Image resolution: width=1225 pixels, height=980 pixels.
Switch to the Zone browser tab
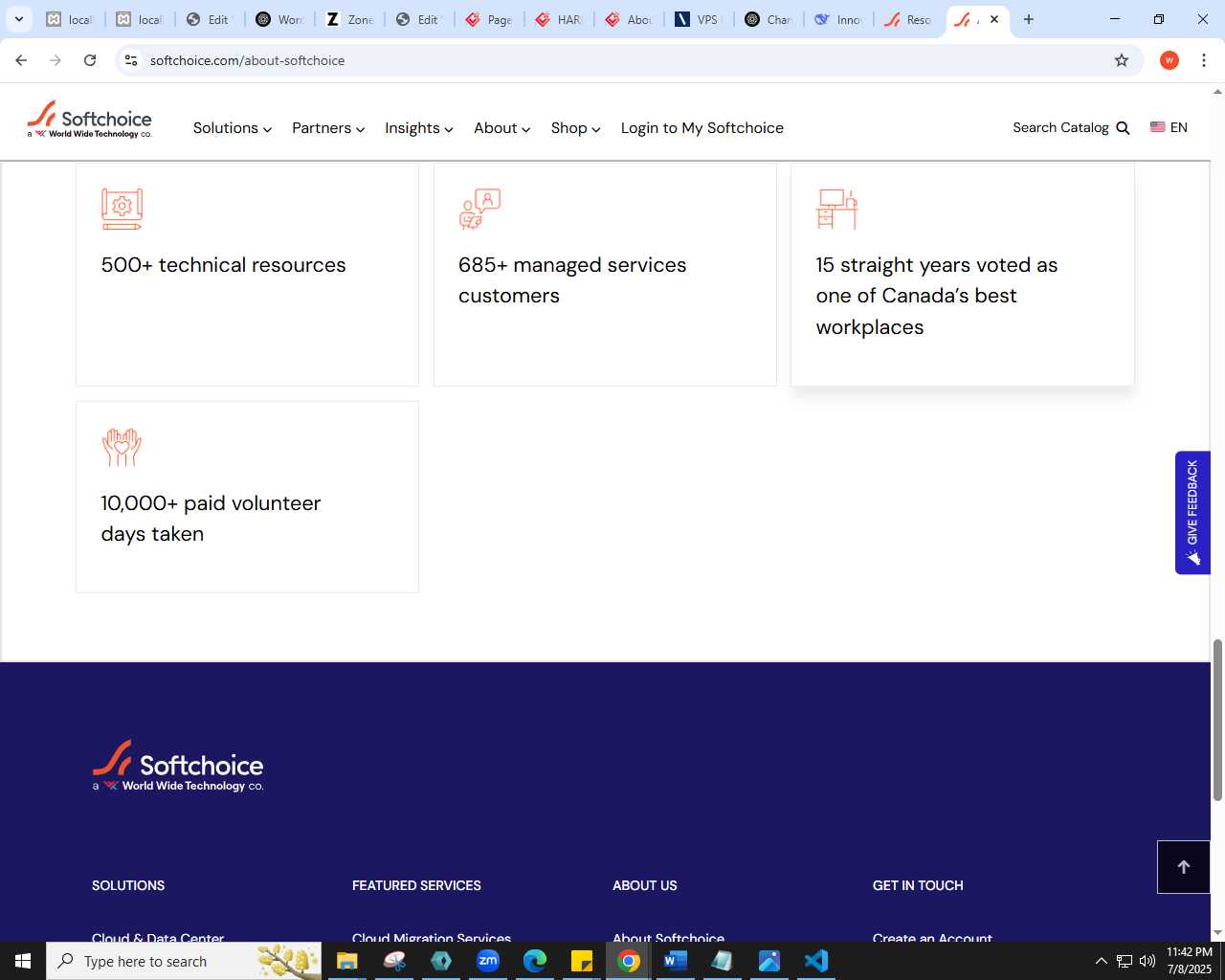[350, 19]
